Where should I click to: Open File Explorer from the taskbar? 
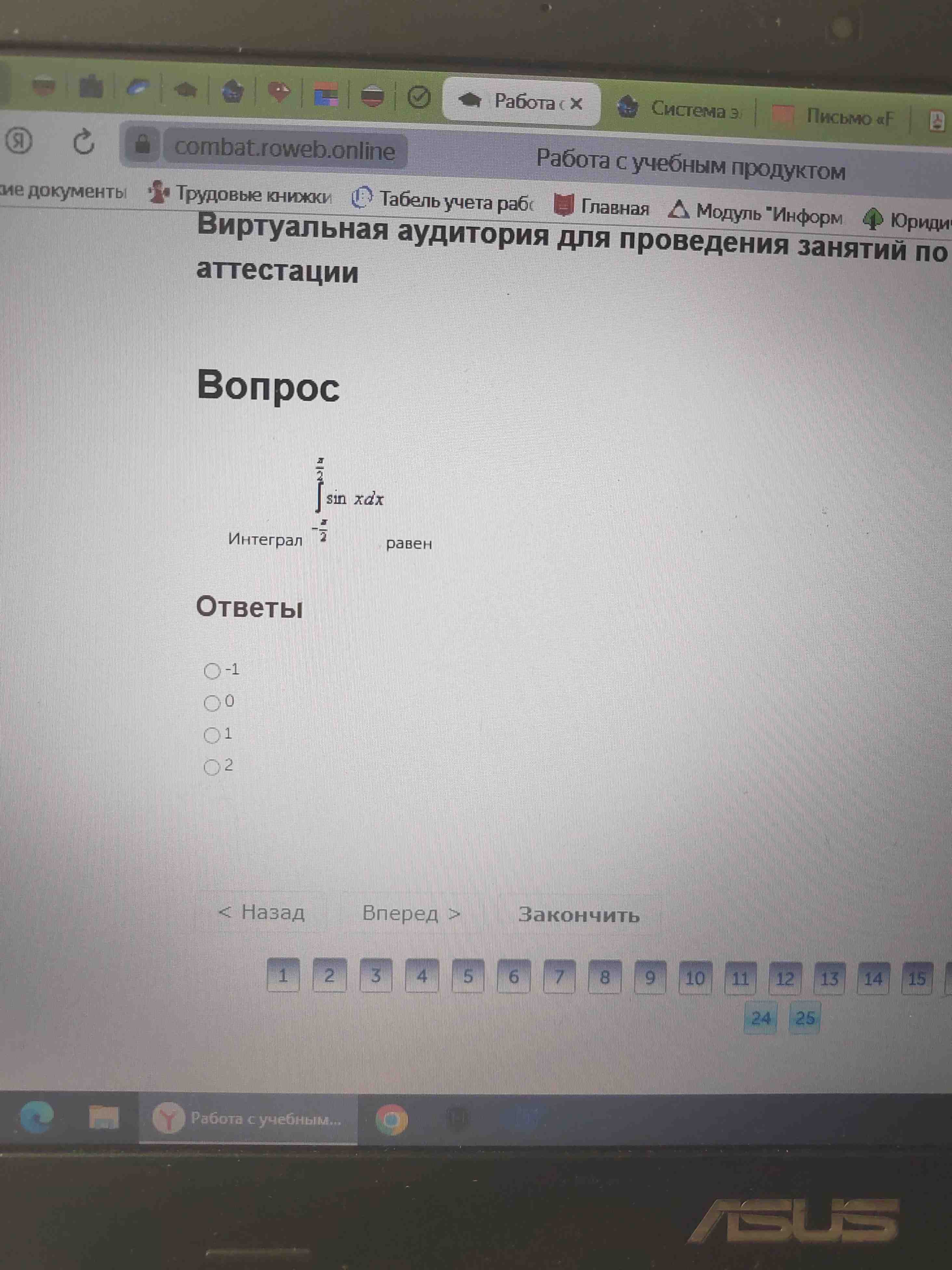pyautogui.click(x=104, y=1117)
